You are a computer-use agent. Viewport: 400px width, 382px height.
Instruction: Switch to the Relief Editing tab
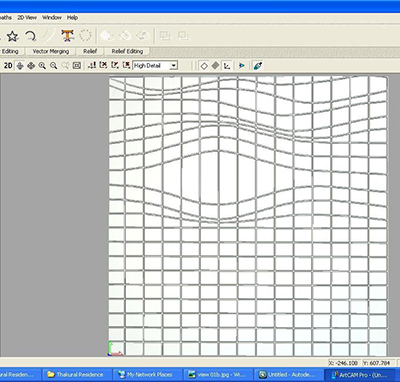coord(127,51)
